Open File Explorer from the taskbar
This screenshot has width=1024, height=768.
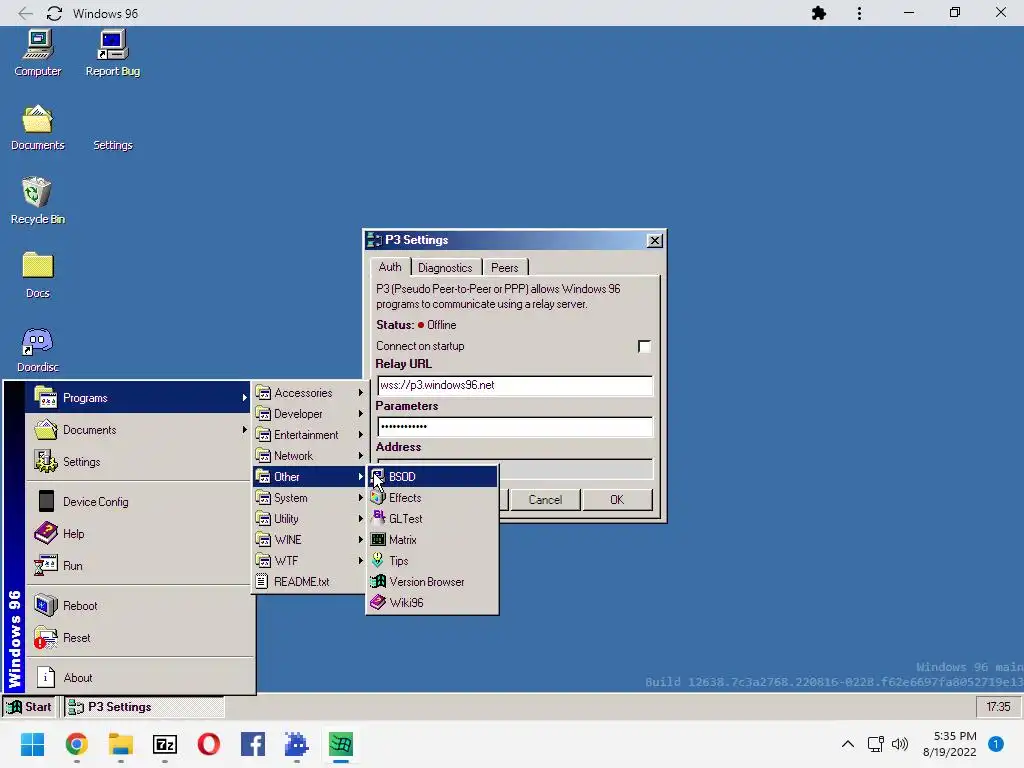point(121,744)
